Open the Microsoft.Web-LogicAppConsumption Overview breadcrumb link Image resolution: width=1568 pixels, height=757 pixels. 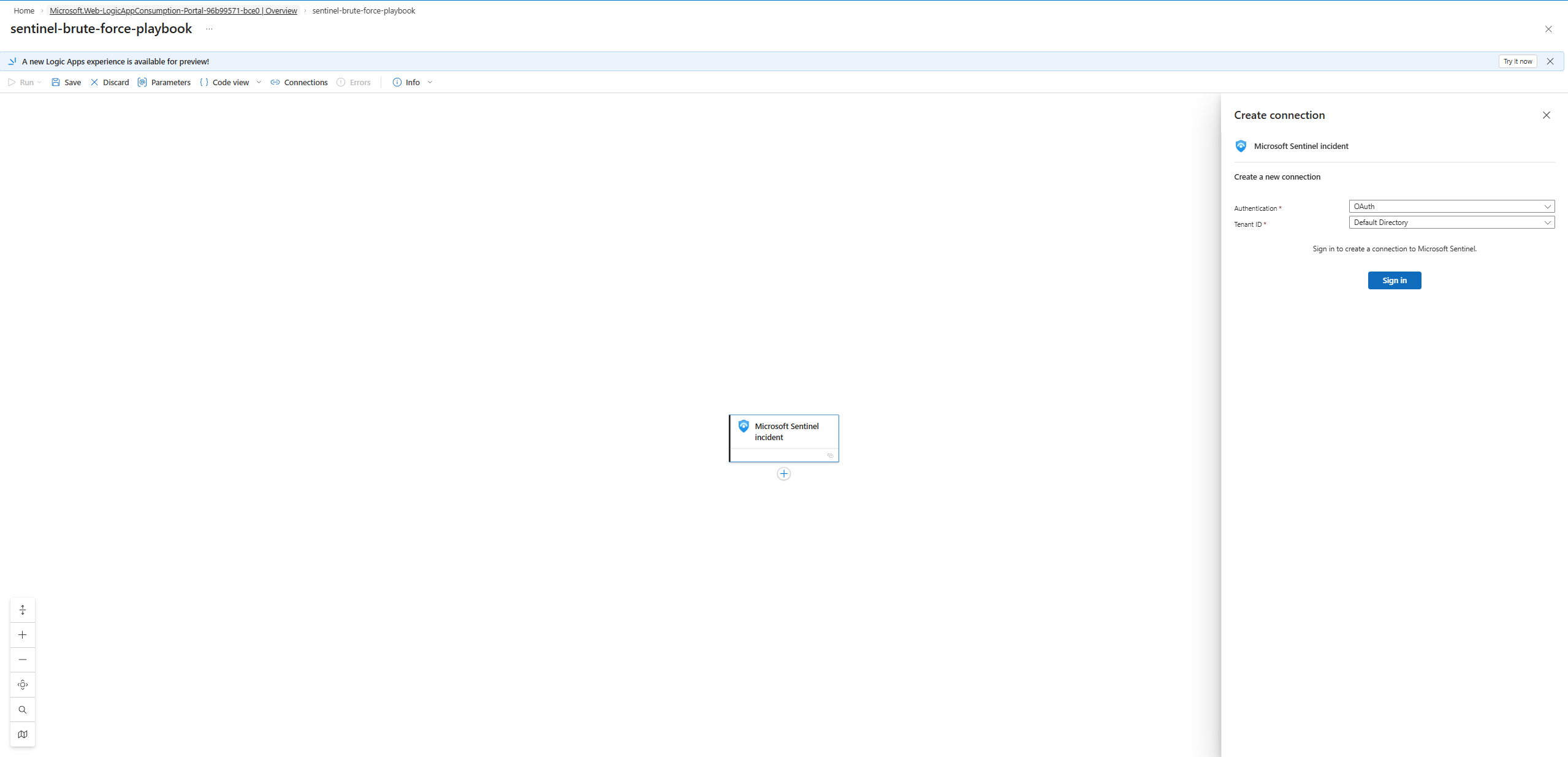(173, 10)
